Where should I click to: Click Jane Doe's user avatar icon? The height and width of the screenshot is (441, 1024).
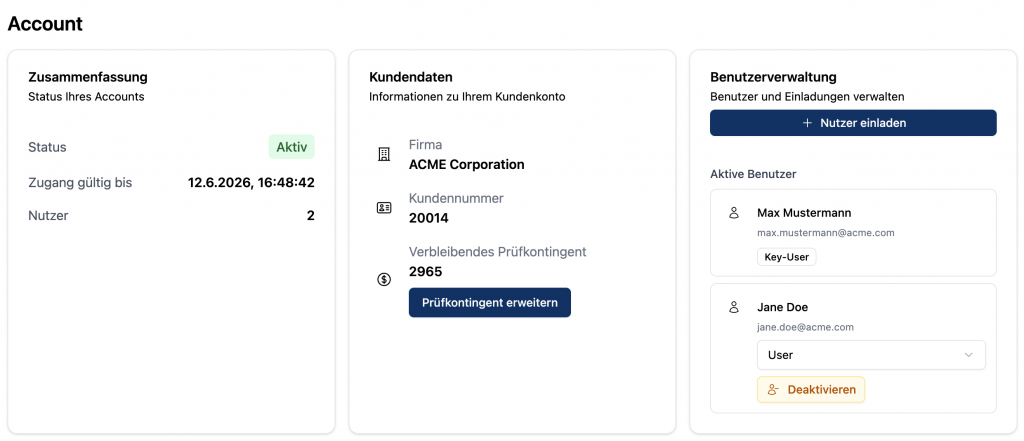(x=733, y=307)
